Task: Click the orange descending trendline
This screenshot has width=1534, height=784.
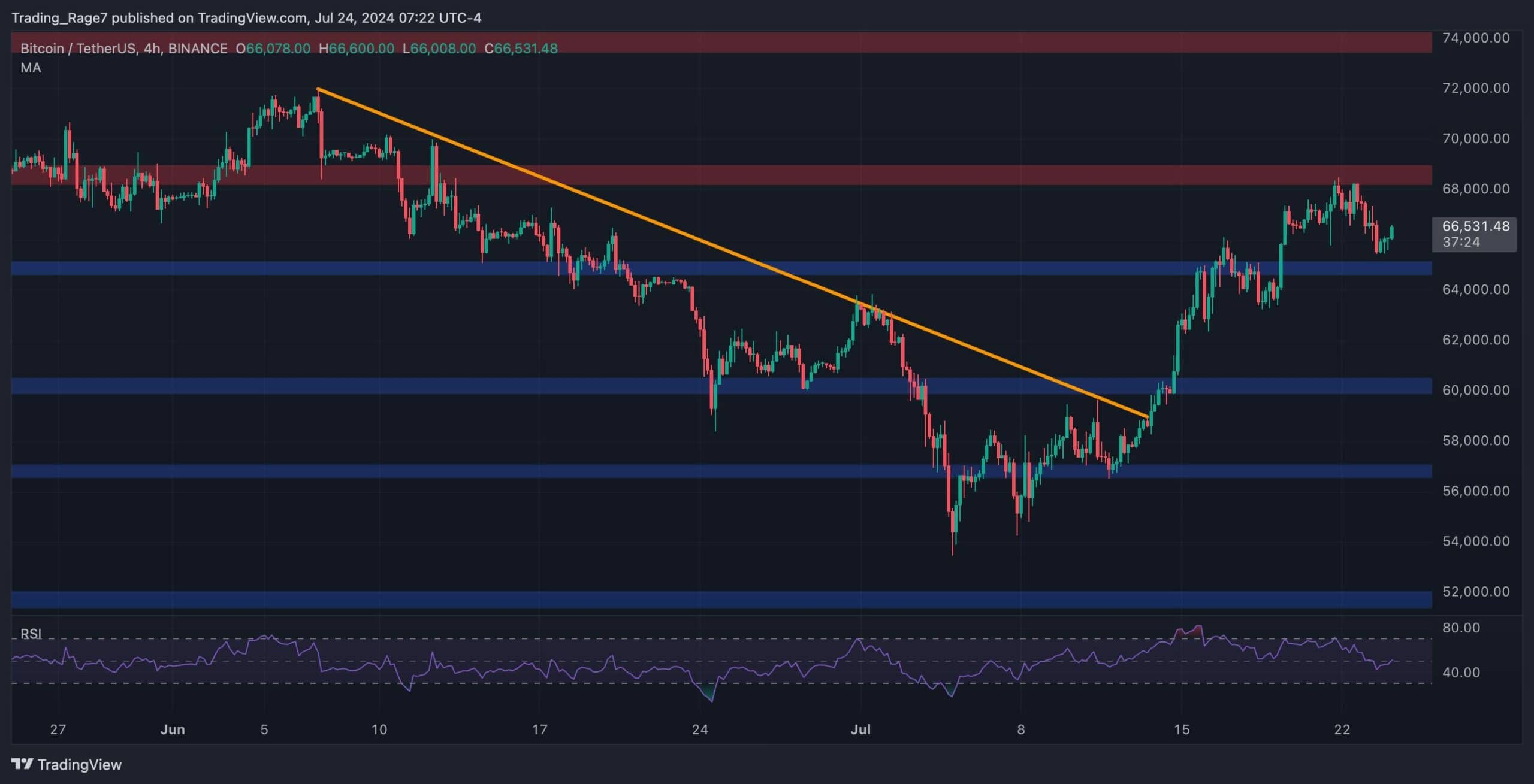Action: (732, 253)
